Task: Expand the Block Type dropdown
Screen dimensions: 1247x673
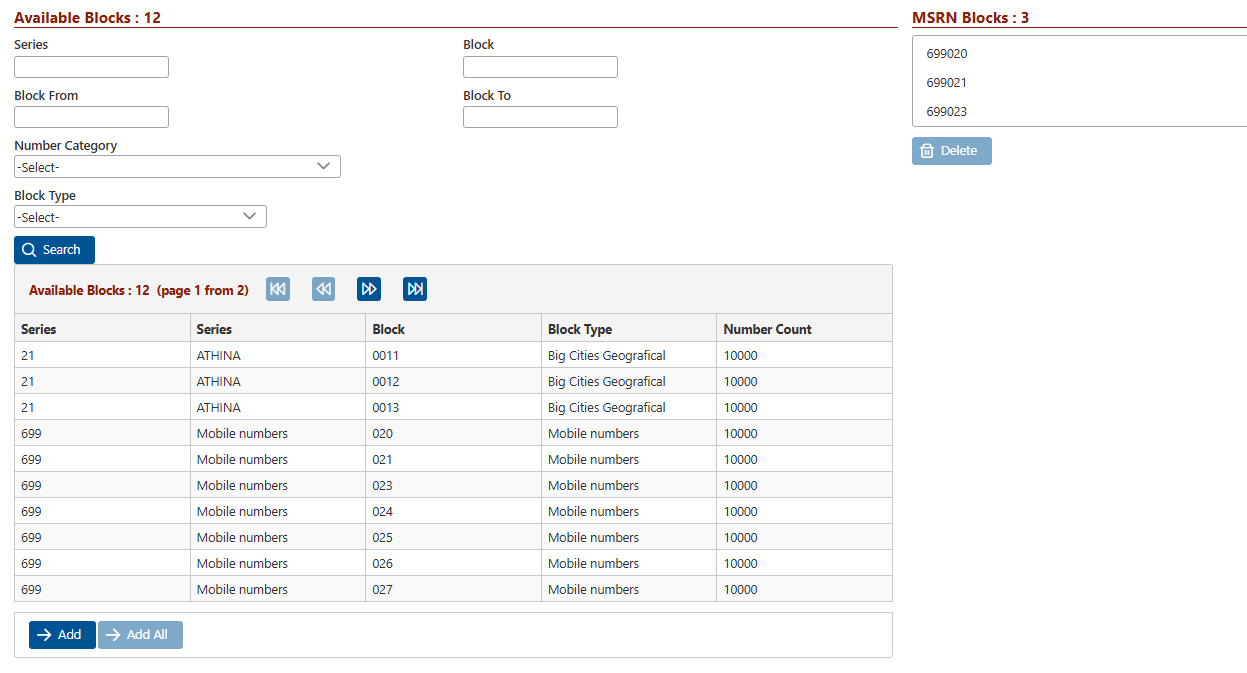Action: [140, 217]
